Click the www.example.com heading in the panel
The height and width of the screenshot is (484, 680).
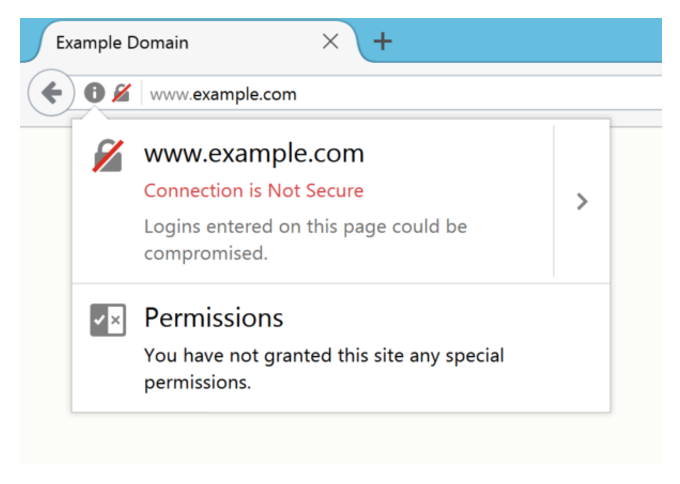coord(254,154)
